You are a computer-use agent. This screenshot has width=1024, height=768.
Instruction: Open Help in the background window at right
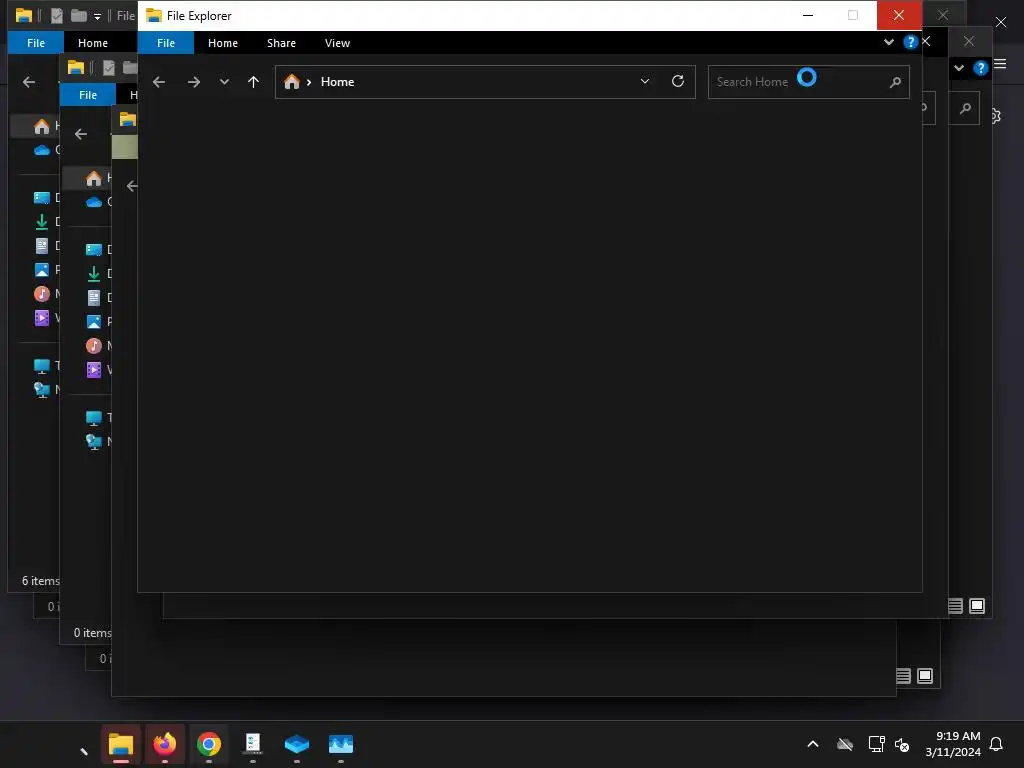click(x=980, y=68)
